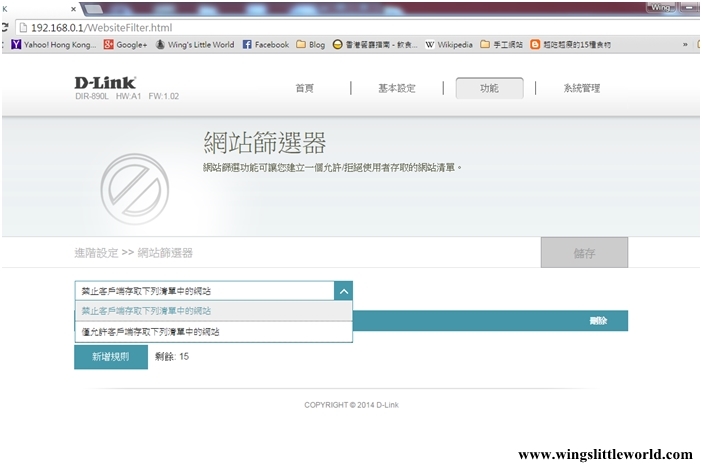The width and height of the screenshot is (702, 469).
Task: Open the 系統管理 menu
Action: point(581,88)
